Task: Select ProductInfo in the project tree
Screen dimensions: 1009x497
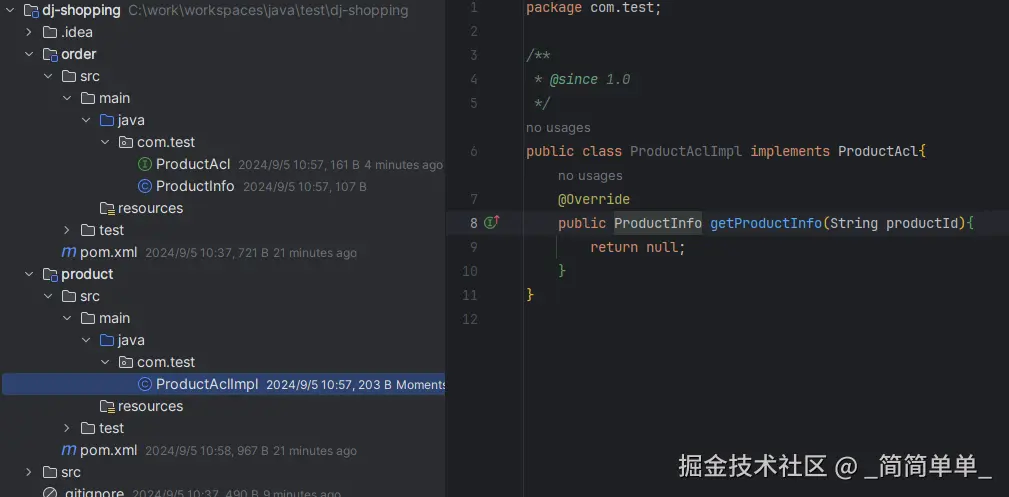Action: 195,186
